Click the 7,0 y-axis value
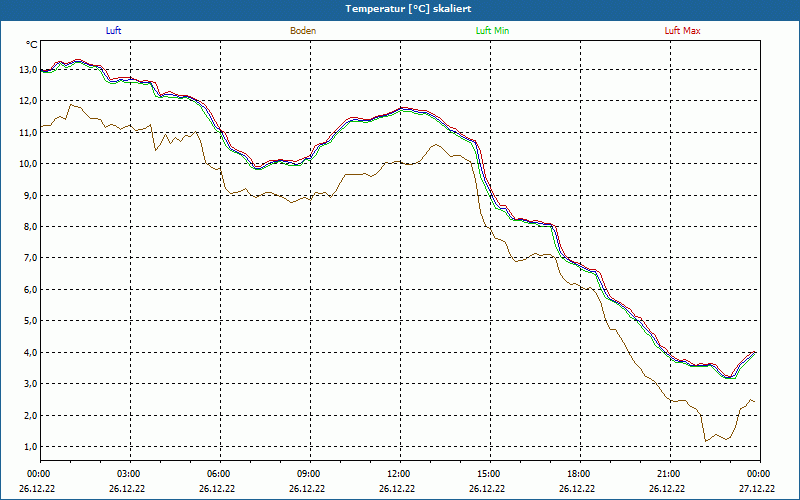The height and width of the screenshot is (500, 800). pos(30,258)
